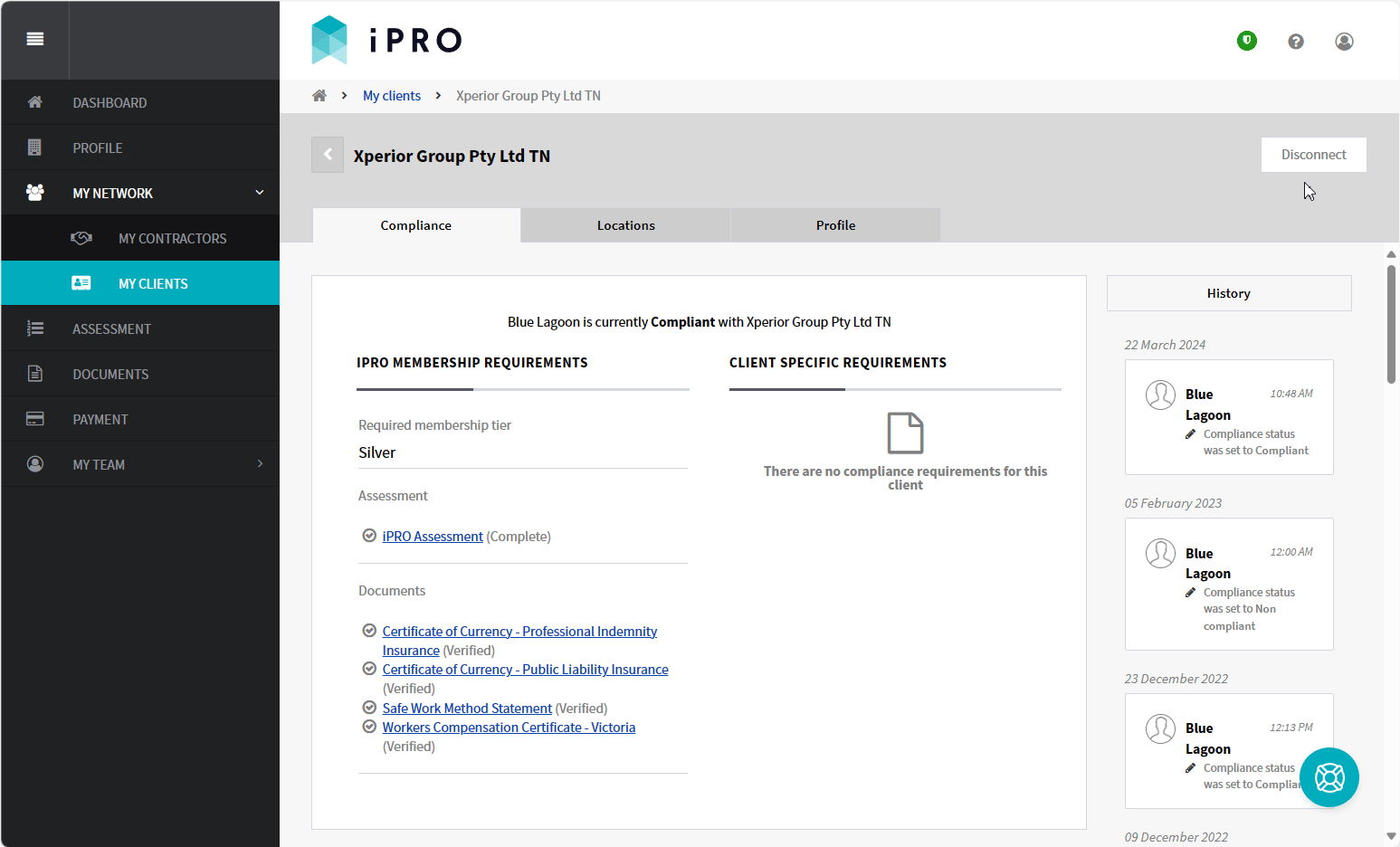Screen dimensions: 1400x847
Task: Click the 12:00 AM timestamp
Action: click(x=1291, y=552)
